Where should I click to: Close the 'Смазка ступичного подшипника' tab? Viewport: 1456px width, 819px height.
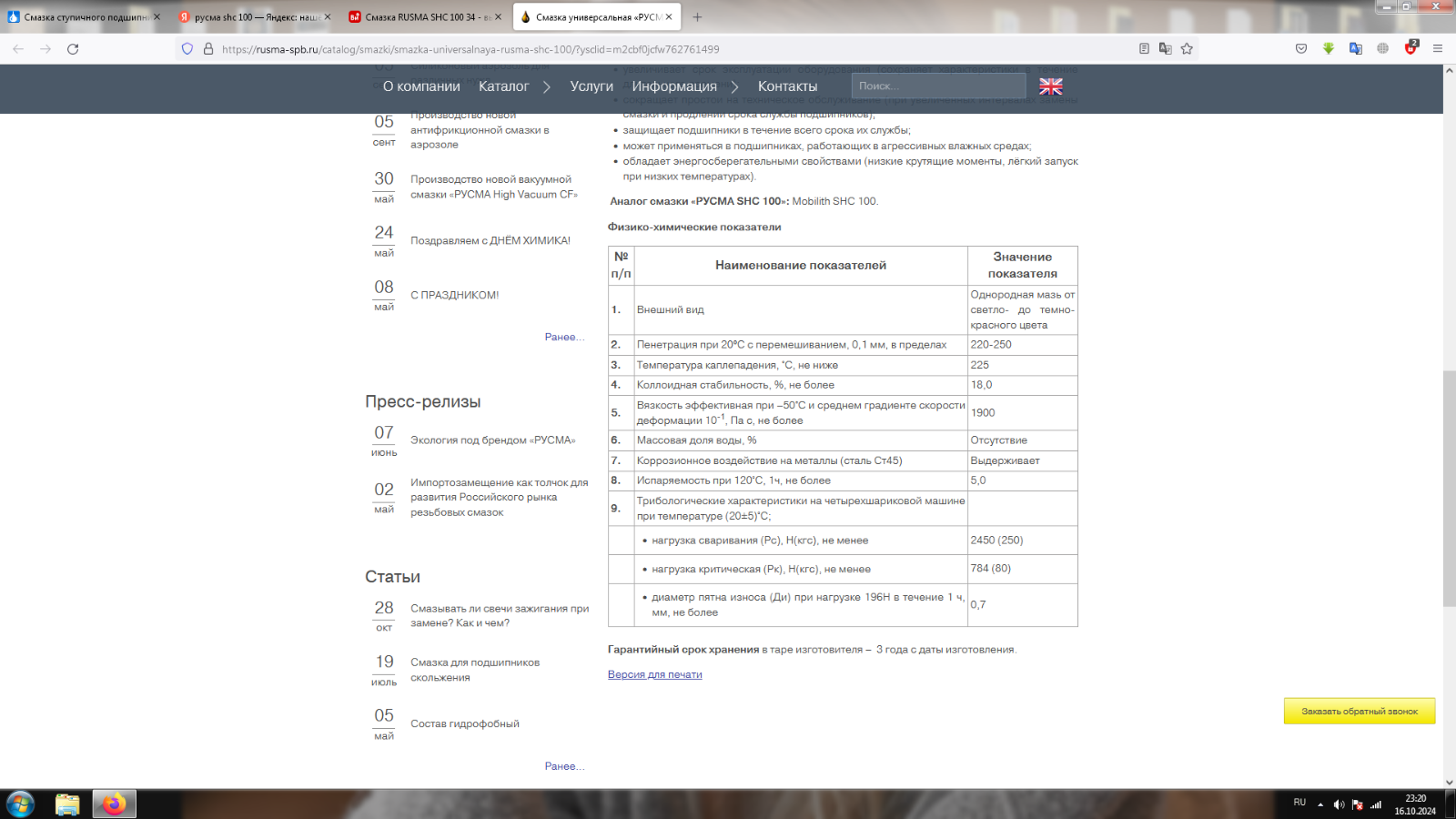click(x=157, y=16)
